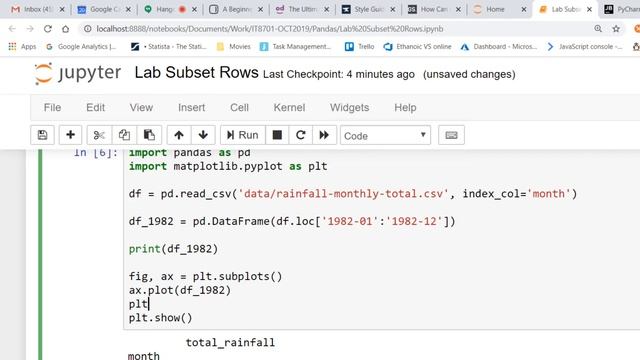Image resolution: width=640 pixels, height=360 pixels.
Task: Open the Edit menu
Action: pos(96,107)
